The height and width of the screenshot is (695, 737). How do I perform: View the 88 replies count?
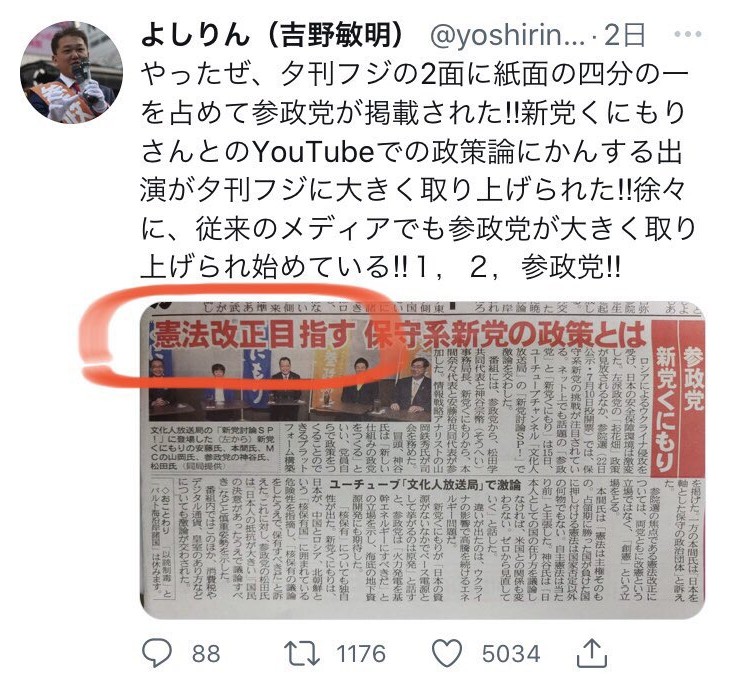[206, 654]
